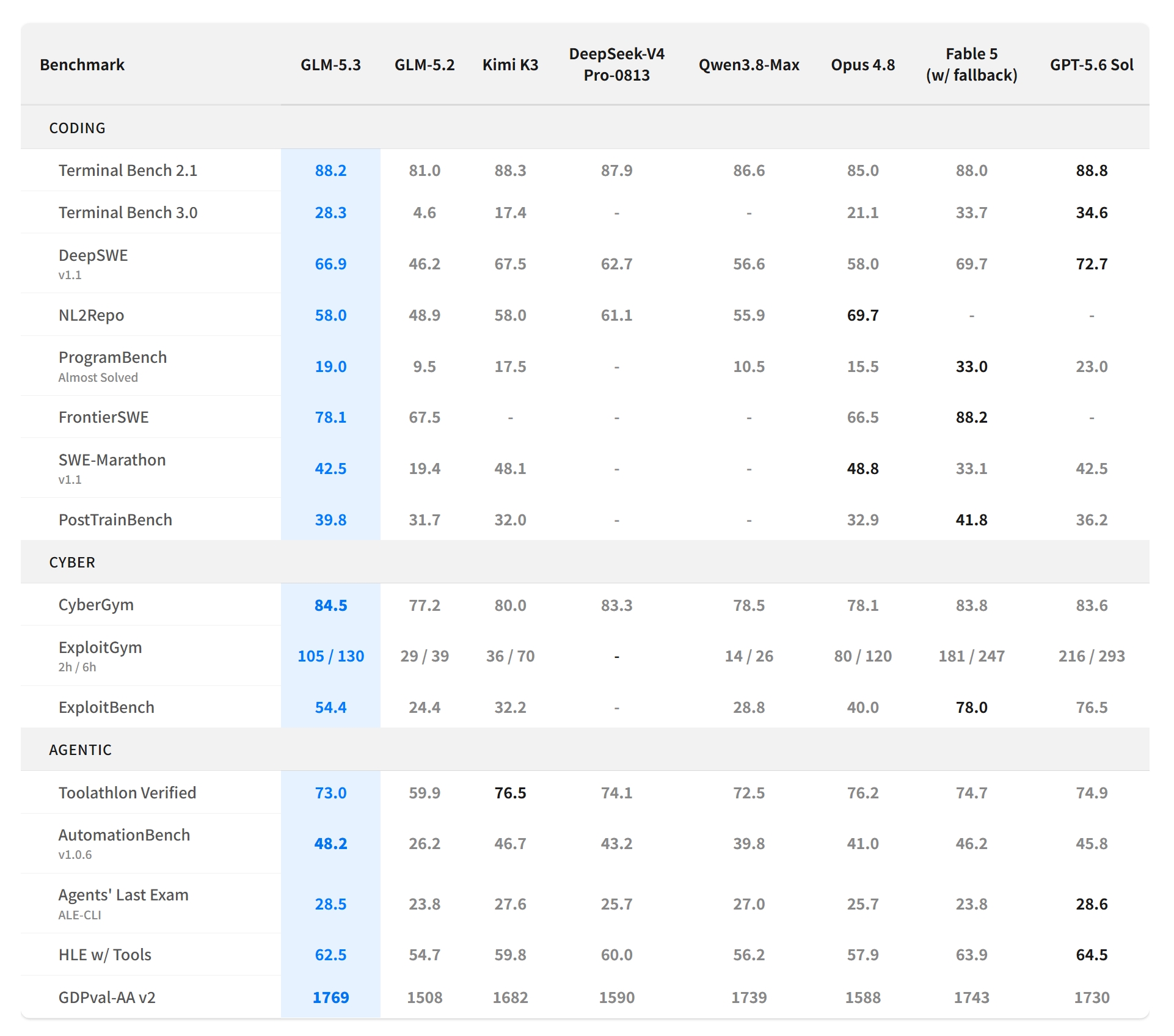This screenshot has height=1036, width=1174.
Task: Click Opus 4.8's Toolathlon Verified score 76.2
Action: click(x=862, y=793)
